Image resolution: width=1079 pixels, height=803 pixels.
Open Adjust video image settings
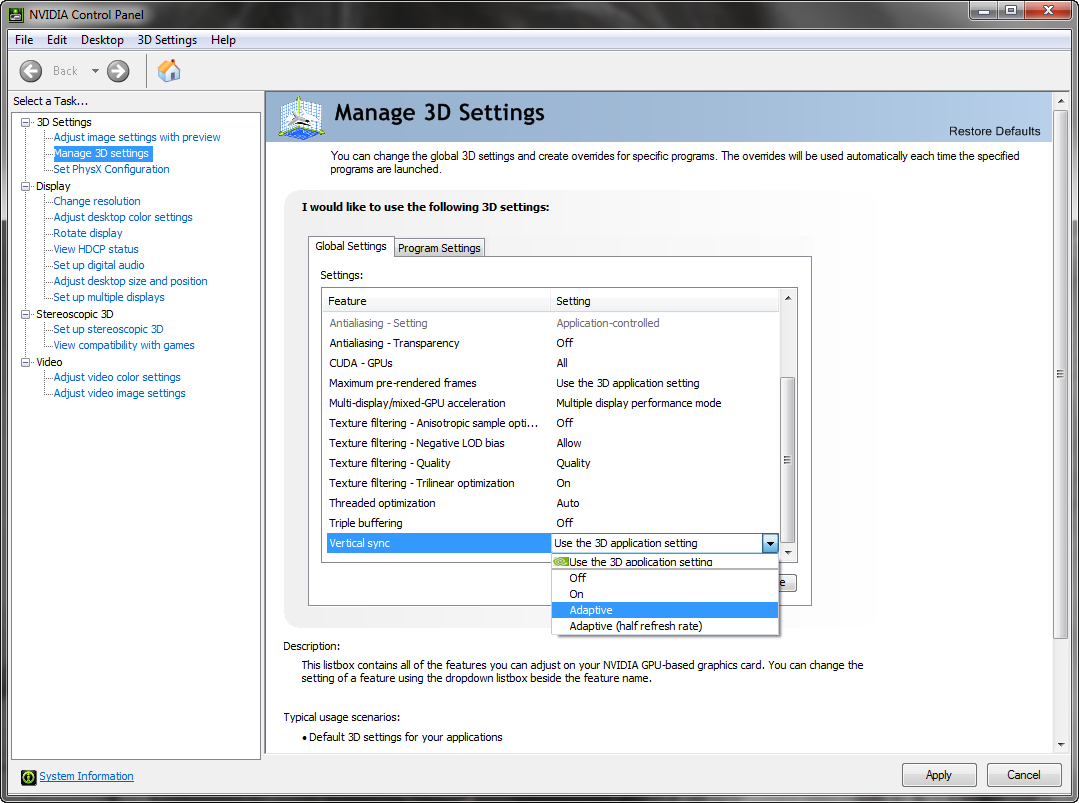click(119, 393)
